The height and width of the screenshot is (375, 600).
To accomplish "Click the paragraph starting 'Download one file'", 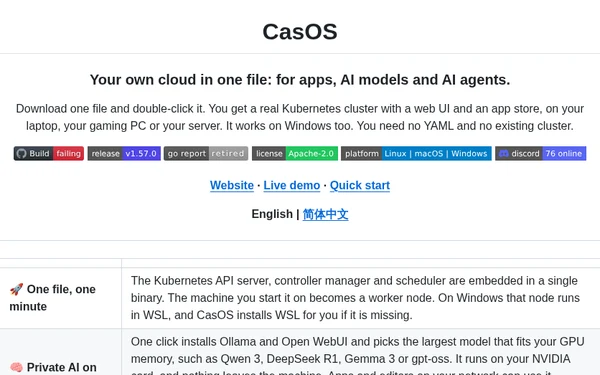I will click(x=300, y=117).
